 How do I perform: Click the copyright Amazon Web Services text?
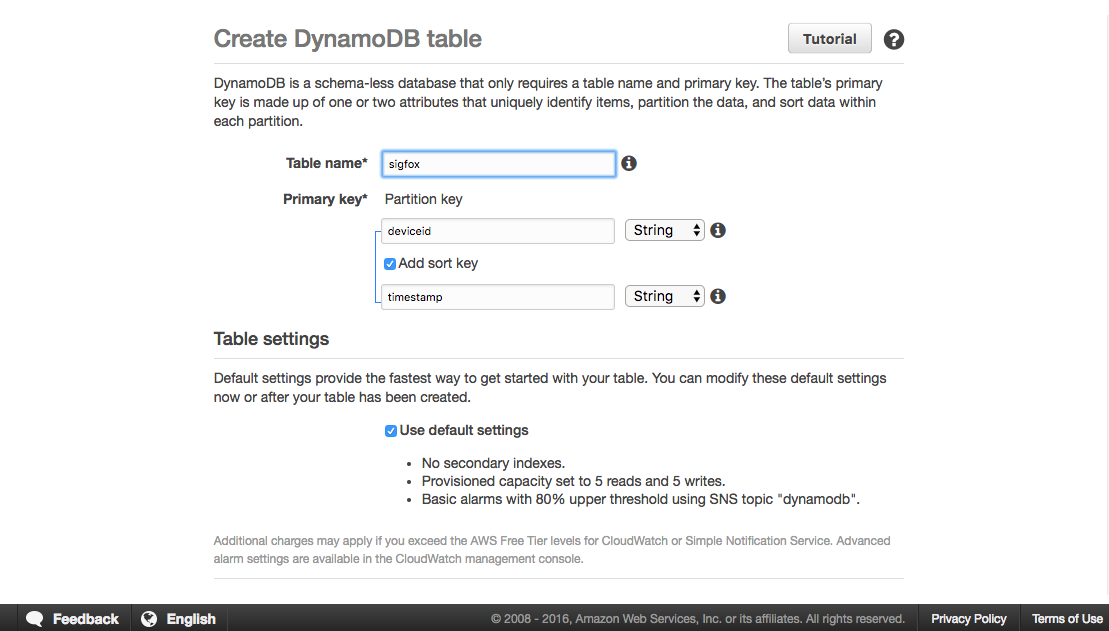[698, 619]
